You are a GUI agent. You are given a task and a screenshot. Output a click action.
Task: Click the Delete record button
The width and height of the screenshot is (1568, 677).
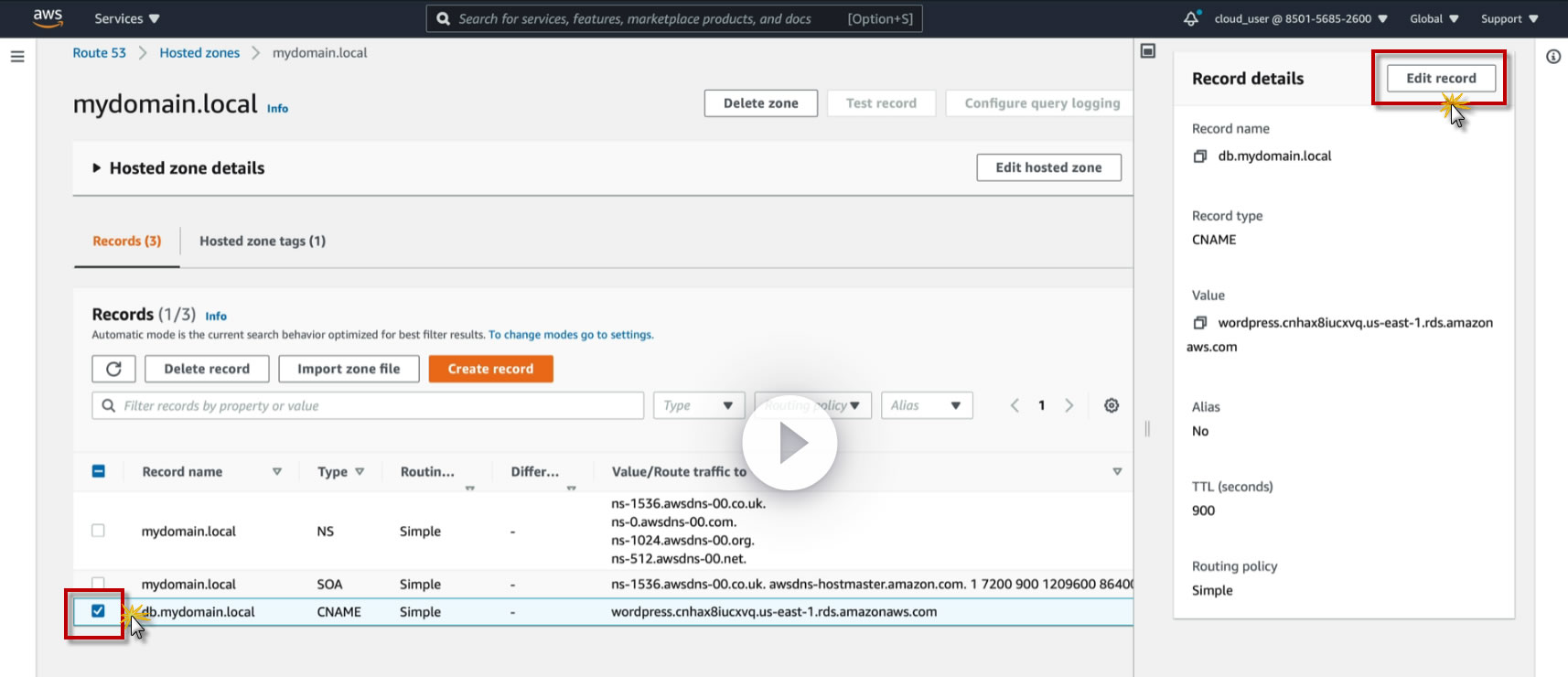[207, 369]
